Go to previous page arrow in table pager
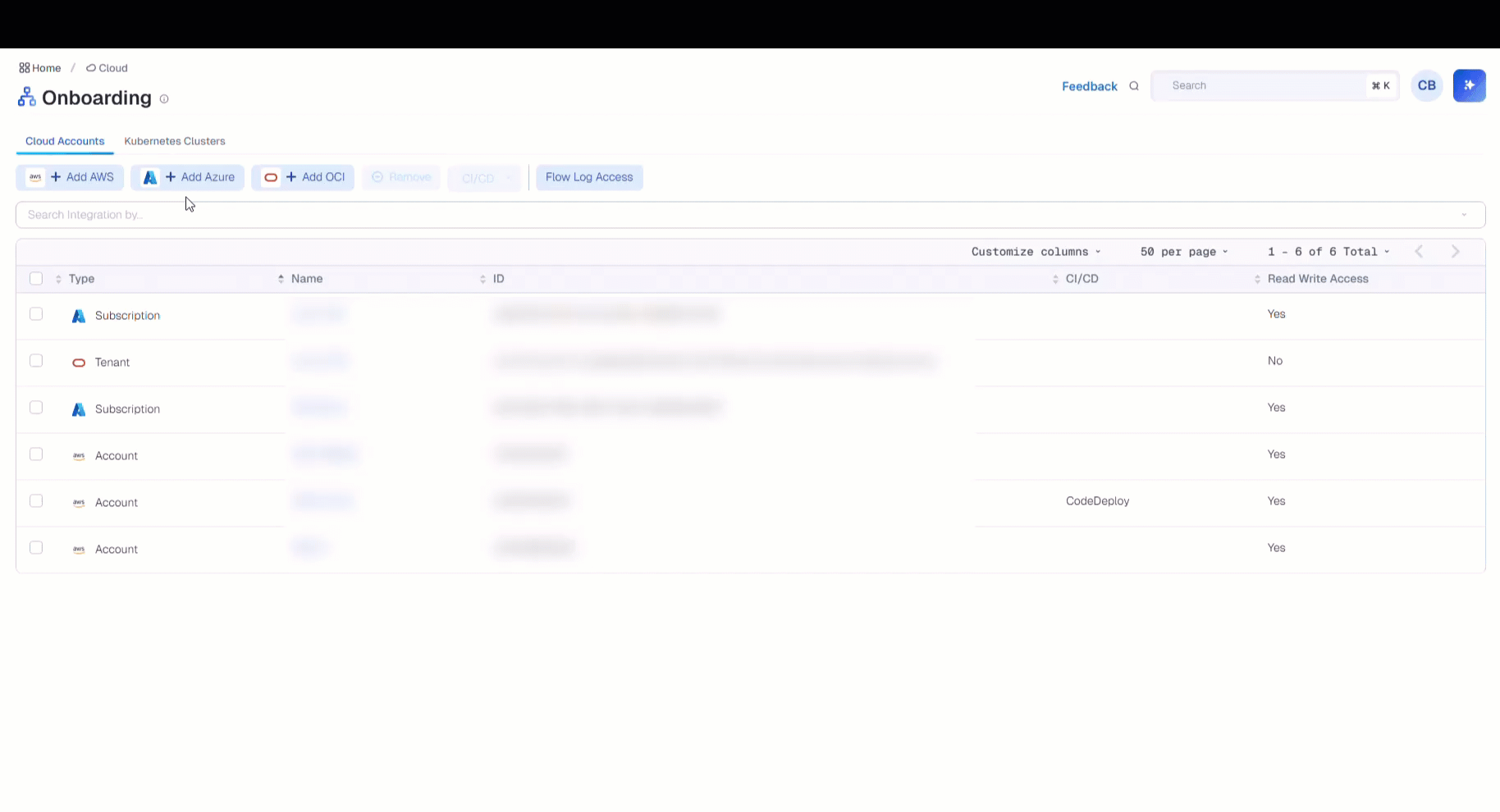This screenshot has width=1500, height=812. [1419, 252]
